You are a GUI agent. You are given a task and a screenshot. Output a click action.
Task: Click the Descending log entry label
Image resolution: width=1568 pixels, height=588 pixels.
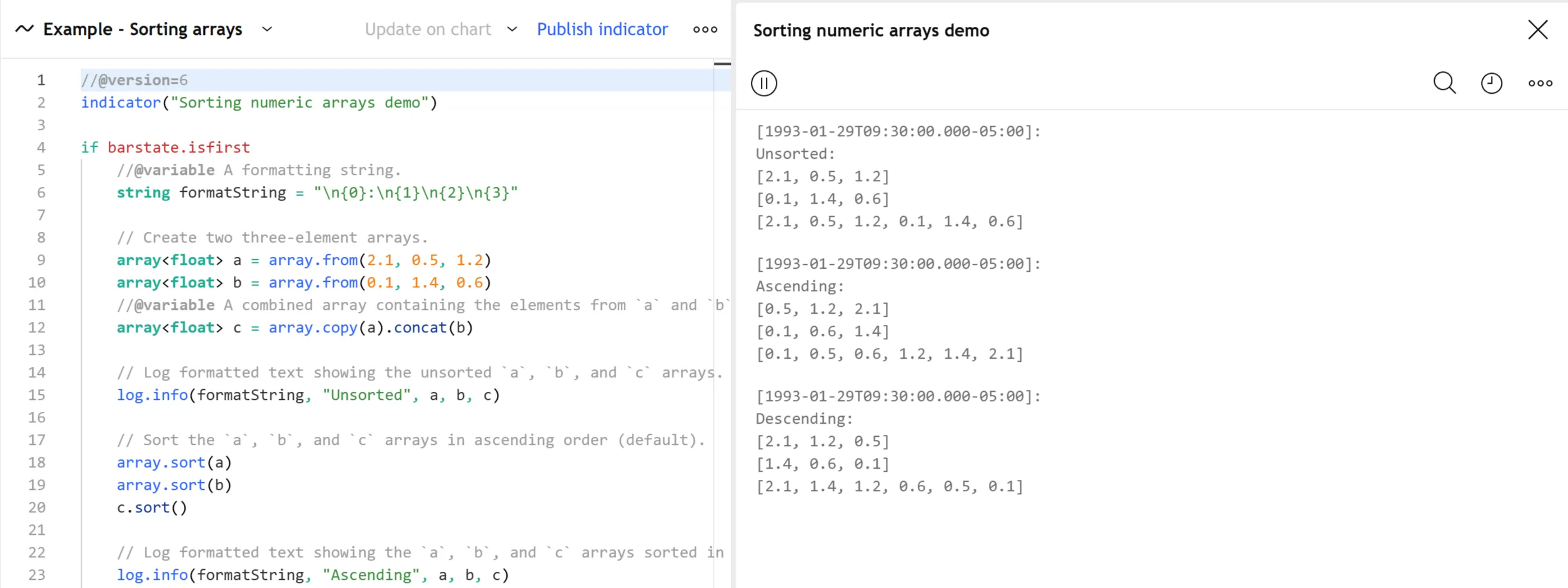pyautogui.click(x=803, y=419)
